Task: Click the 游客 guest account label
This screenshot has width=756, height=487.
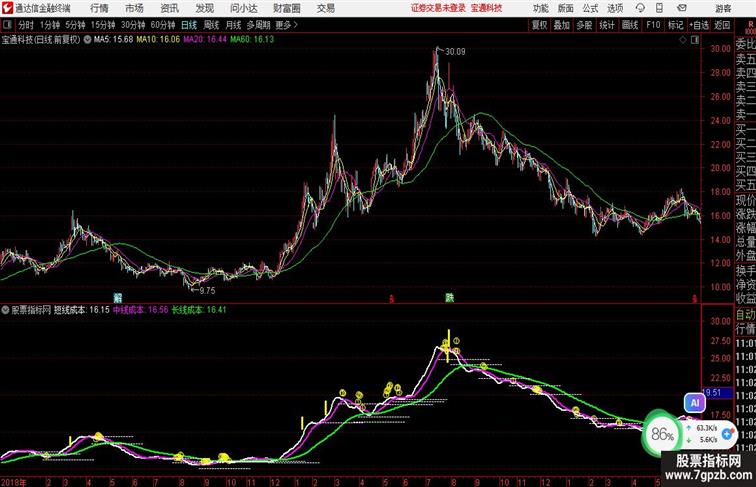Action: [723, 8]
